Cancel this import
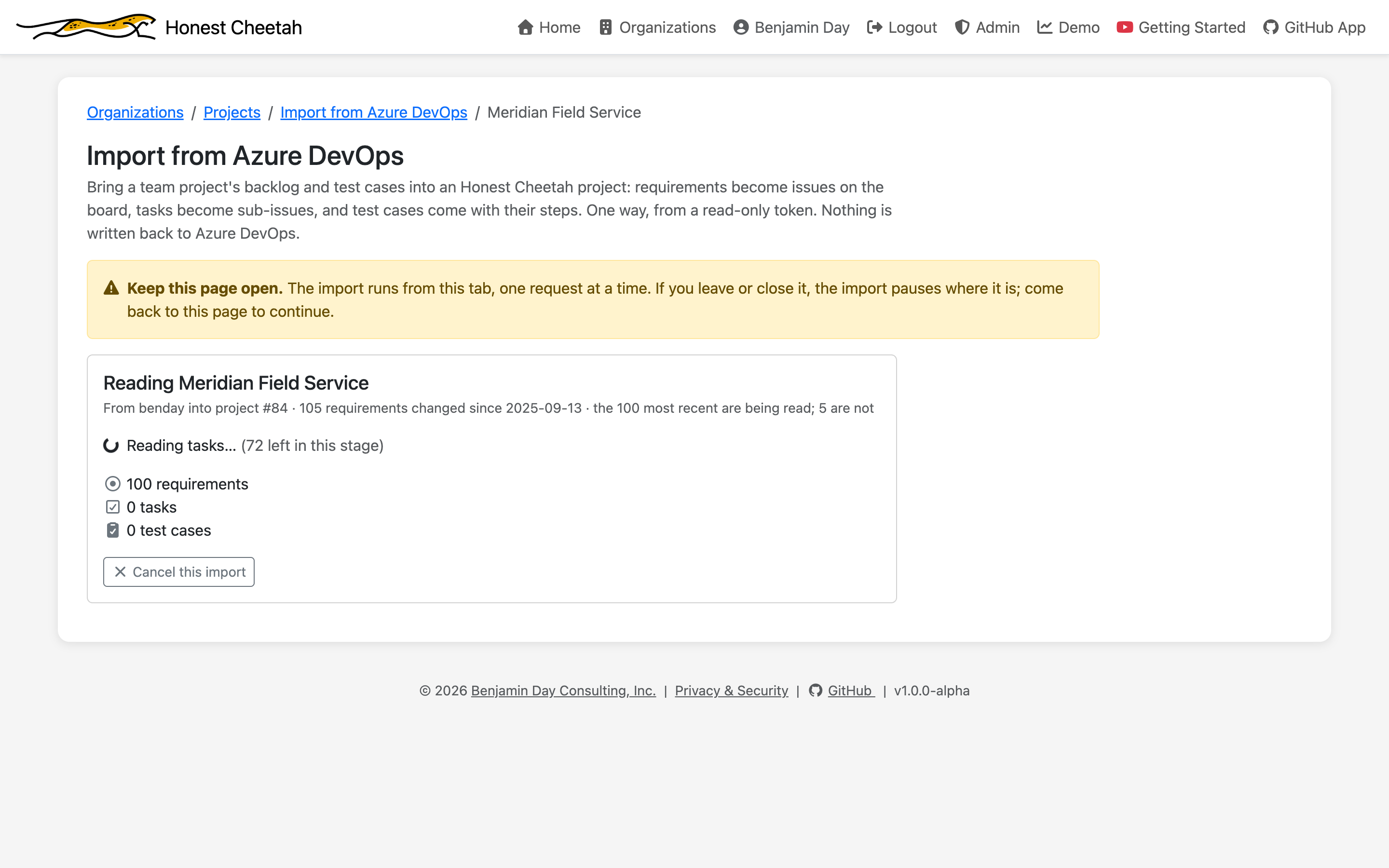 point(179,572)
